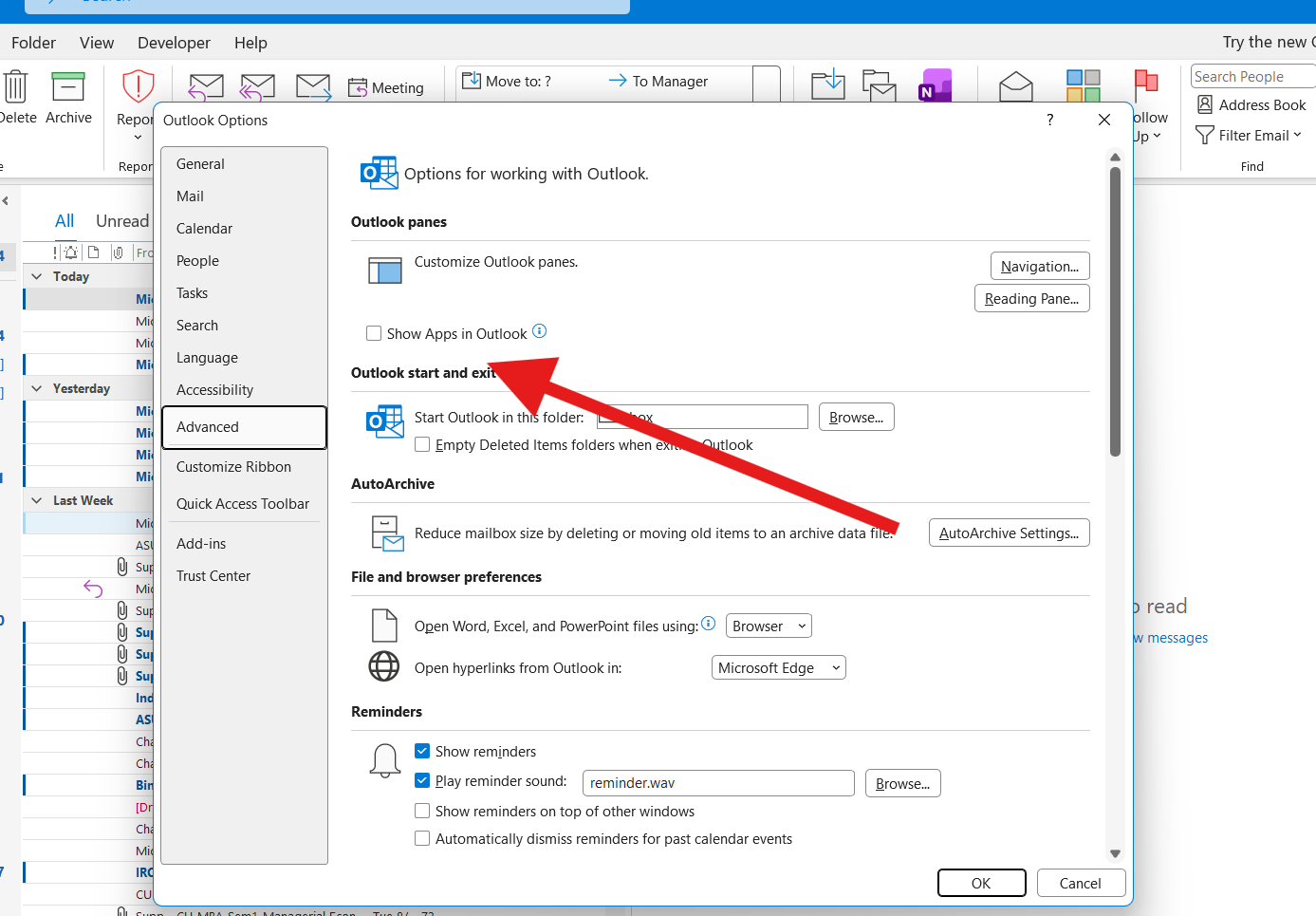The height and width of the screenshot is (916, 1316).
Task: Click the reminder.wav sound file field
Action: (718, 783)
